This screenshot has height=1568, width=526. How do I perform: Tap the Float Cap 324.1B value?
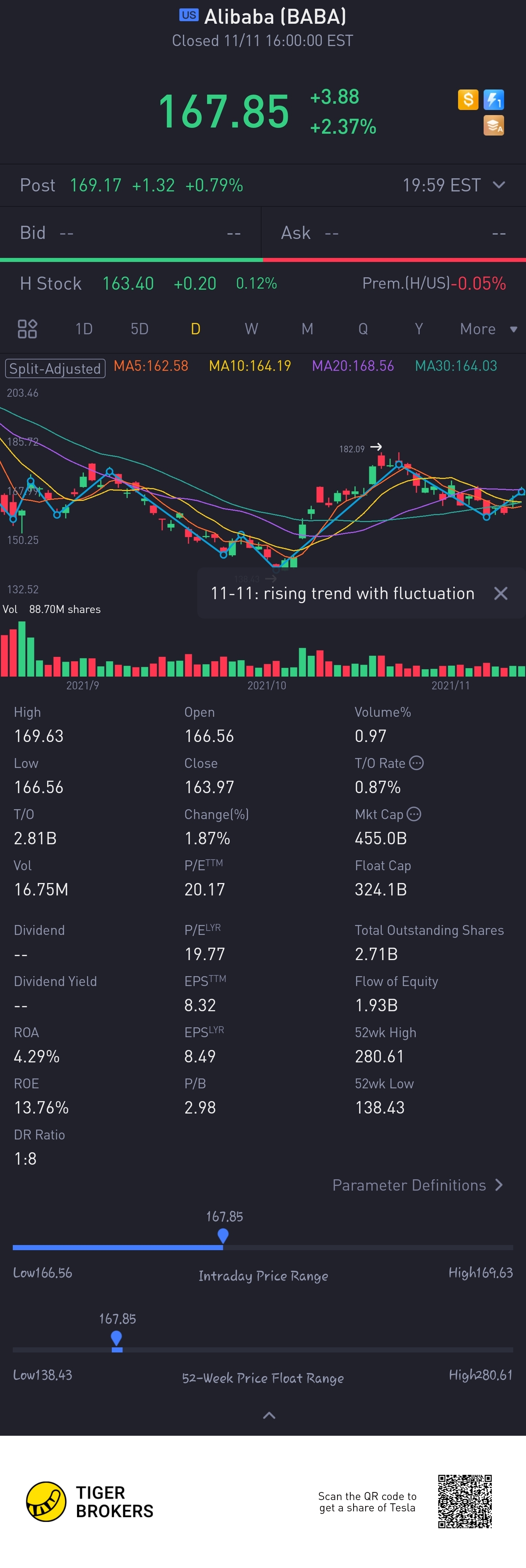(381, 889)
